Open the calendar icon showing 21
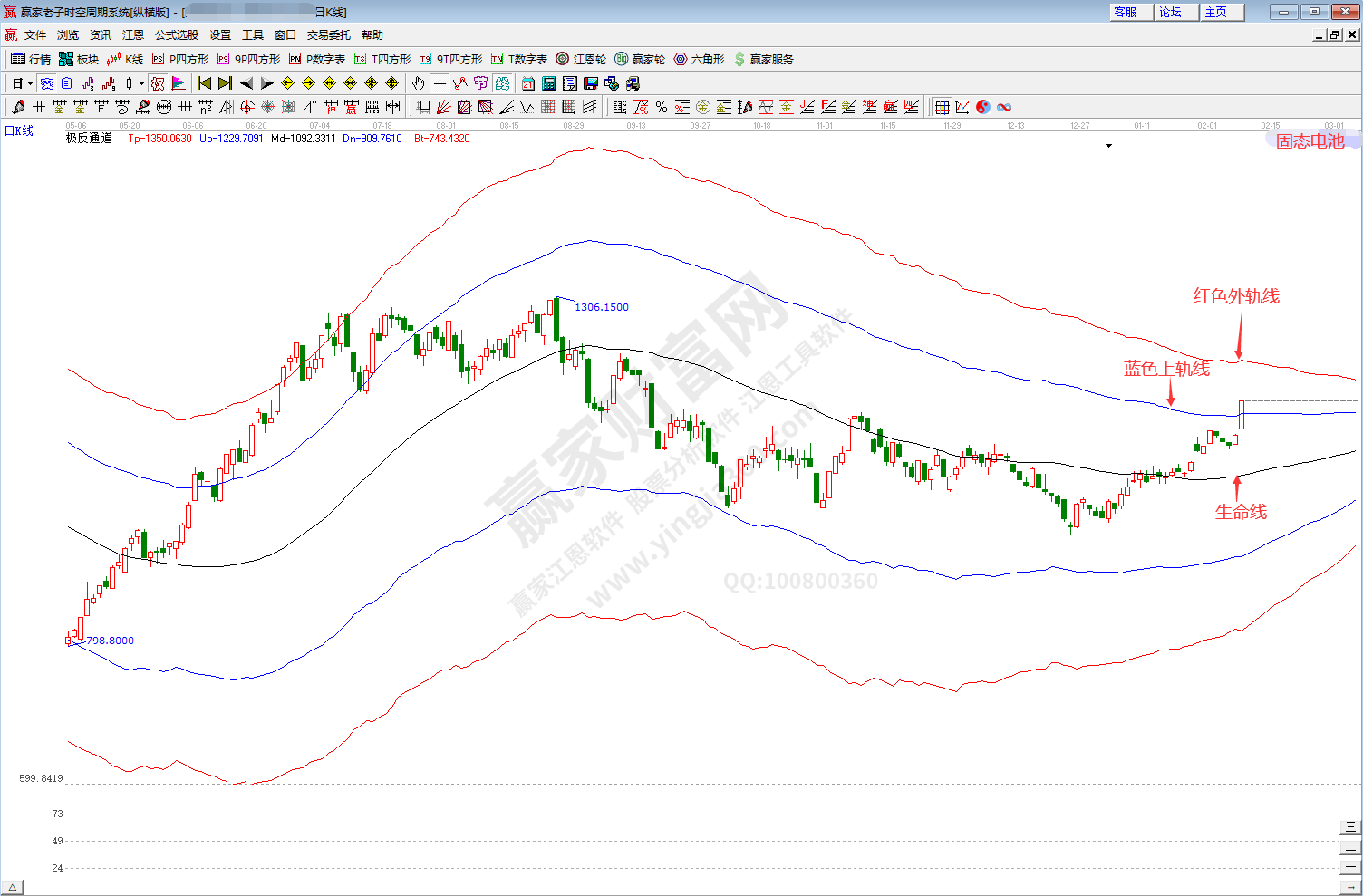1363x896 pixels. coord(528,83)
